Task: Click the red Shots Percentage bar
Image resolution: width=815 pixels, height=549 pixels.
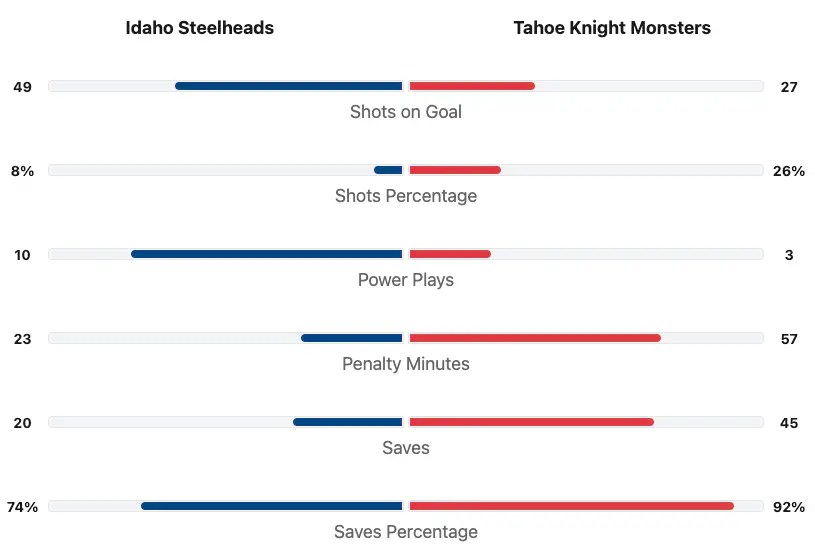Action: click(x=455, y=170)
